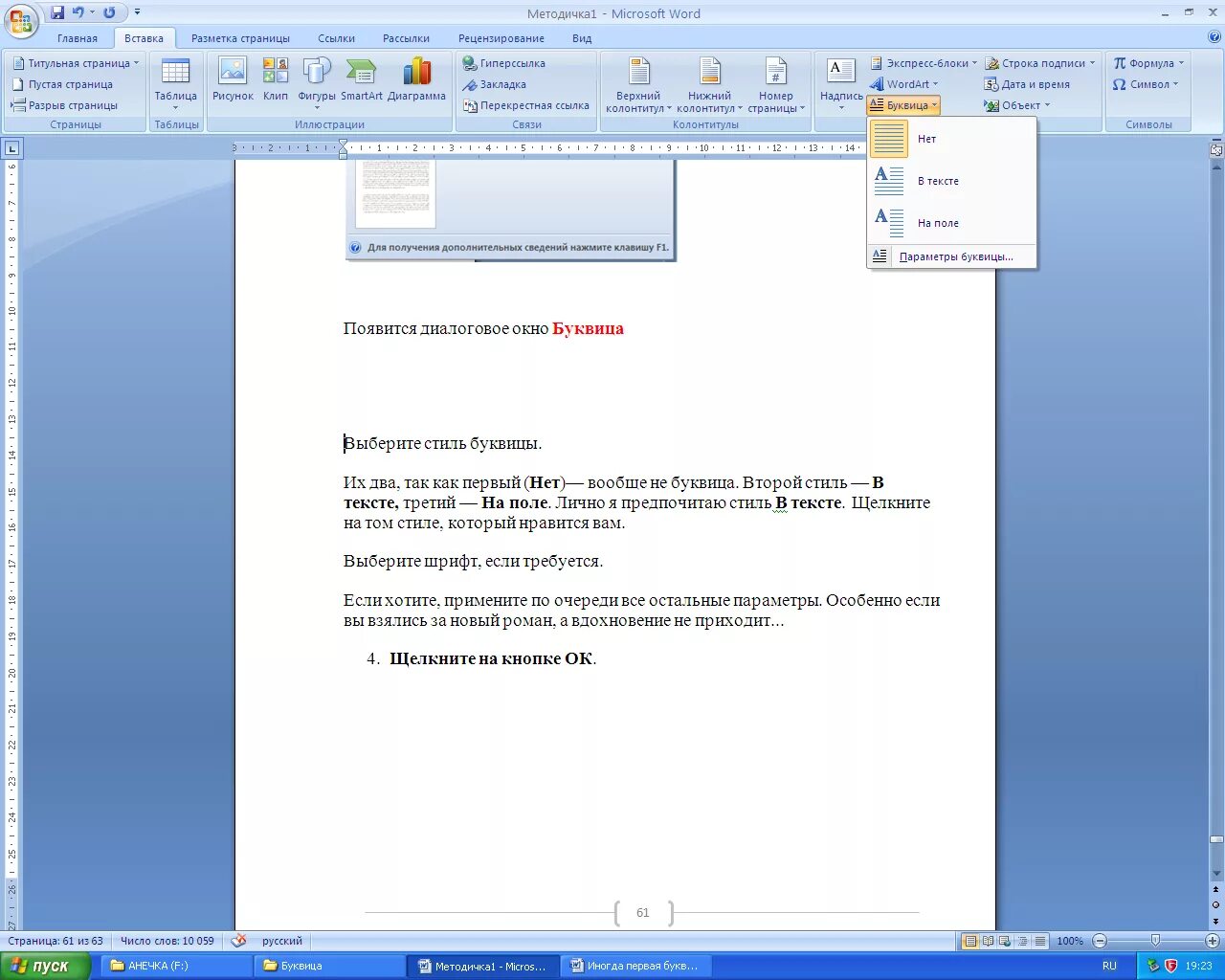Image resolution: width=1225 pixels, height=980 pixels.
Task: Click the Объект insert button
Action: [x=1016, y=105]
